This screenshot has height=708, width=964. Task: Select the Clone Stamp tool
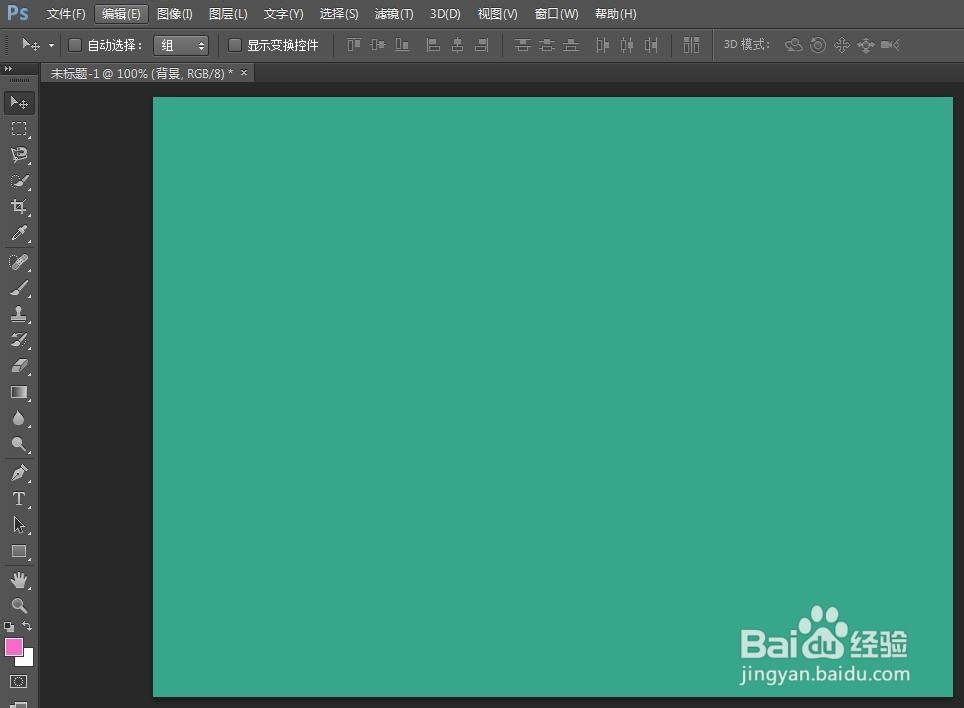click(x=19, y=314)
